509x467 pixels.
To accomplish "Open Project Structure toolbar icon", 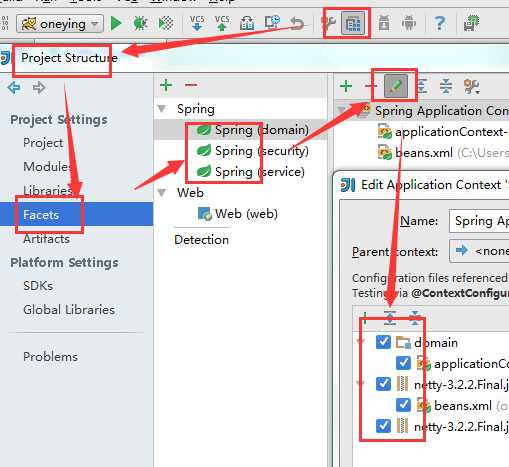I will (353, 23).
